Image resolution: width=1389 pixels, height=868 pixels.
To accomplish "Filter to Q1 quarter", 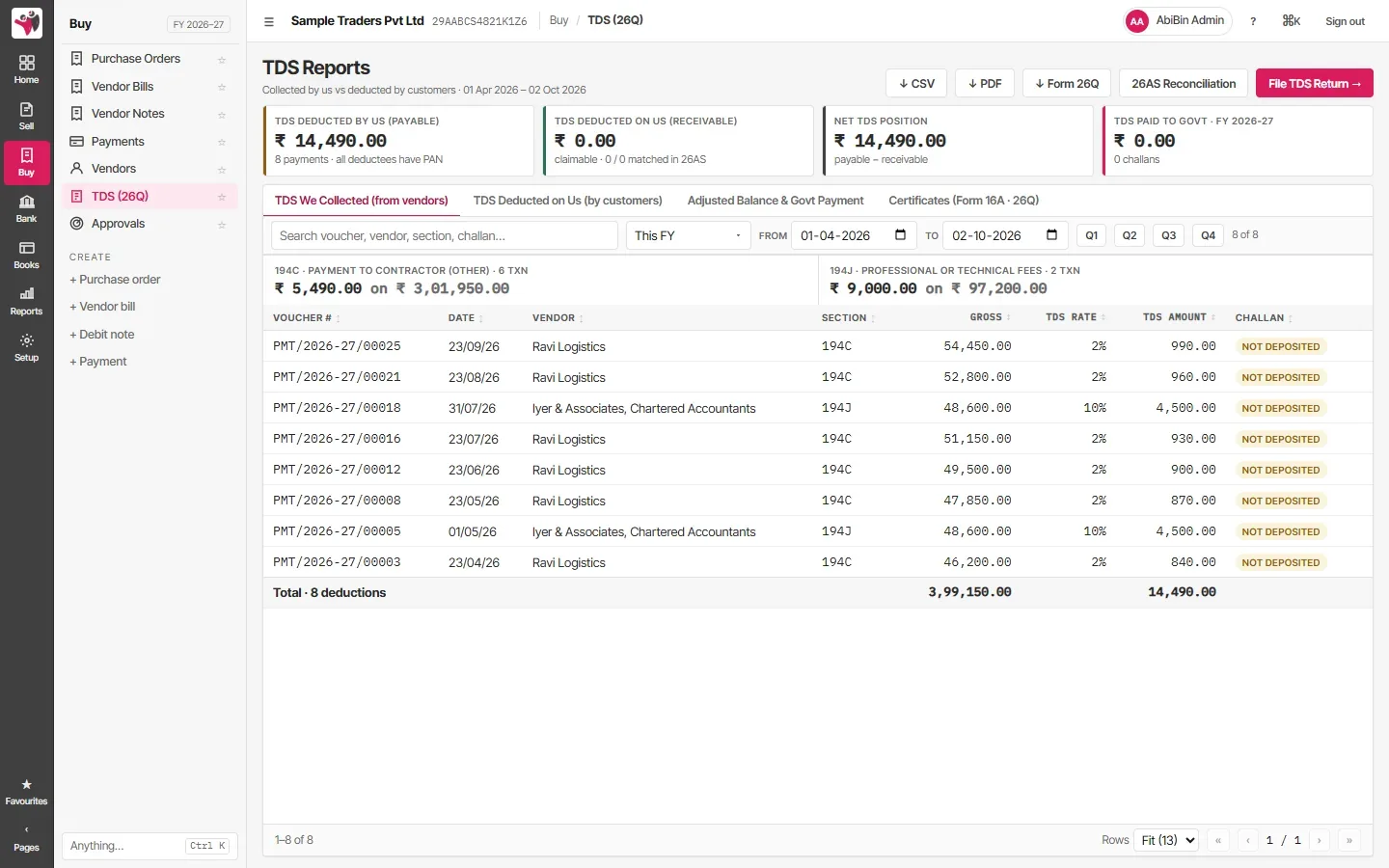I will click(1091, 235).
